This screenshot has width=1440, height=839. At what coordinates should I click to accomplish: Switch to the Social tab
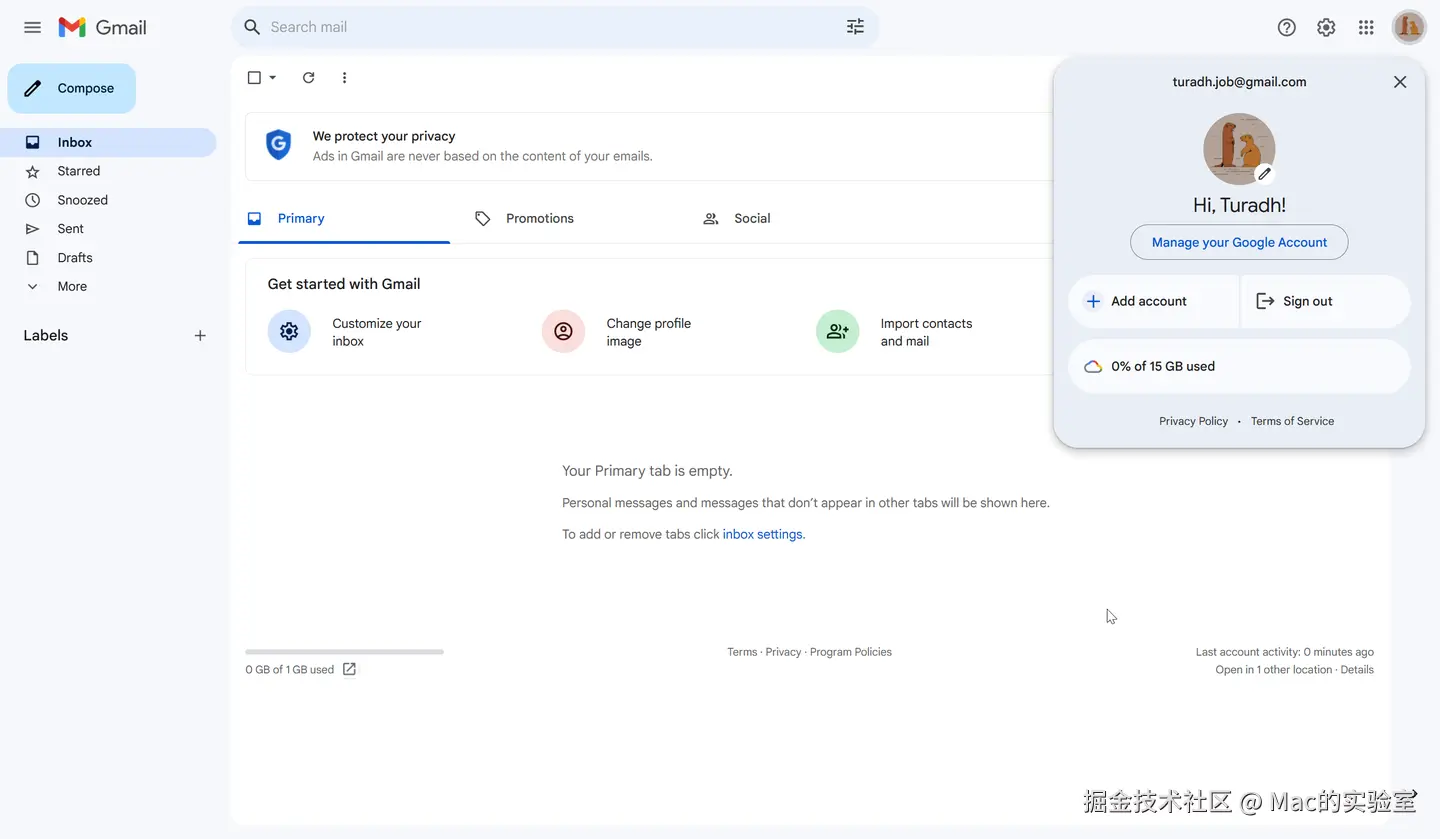(751, 218)
